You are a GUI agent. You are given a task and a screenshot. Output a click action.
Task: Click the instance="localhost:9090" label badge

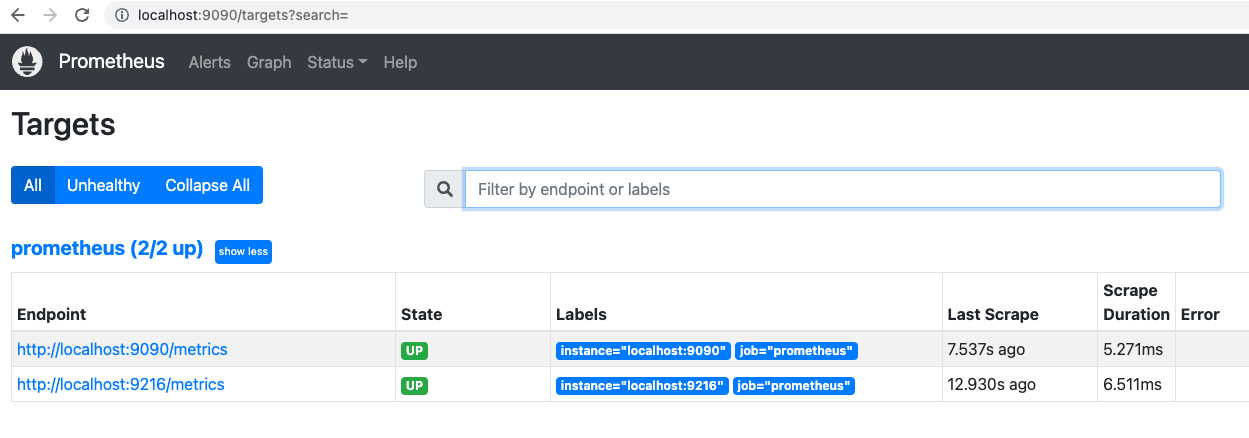click(x=643, y=351)
